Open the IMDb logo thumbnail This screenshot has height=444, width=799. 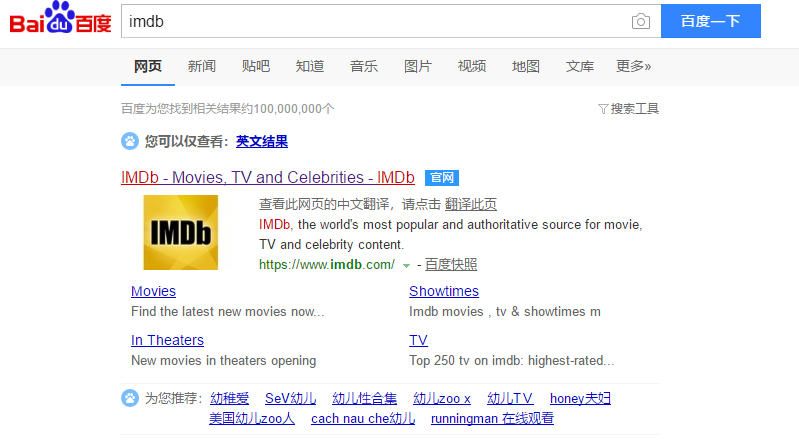coord(180,232)
